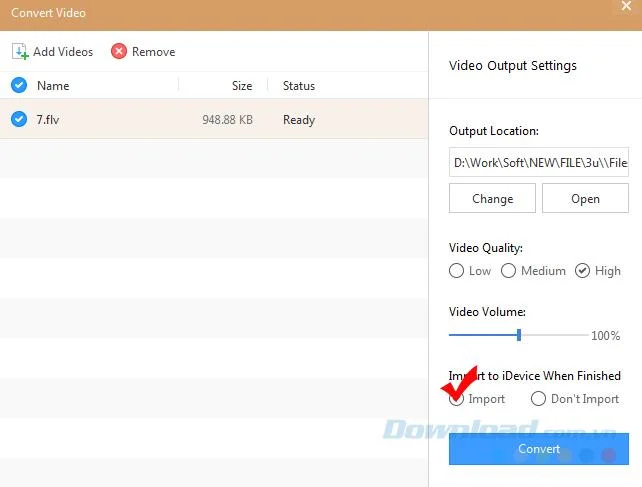642x487 pixels.
Task: Click the Add Videos label text
Action: pos(63,52)
